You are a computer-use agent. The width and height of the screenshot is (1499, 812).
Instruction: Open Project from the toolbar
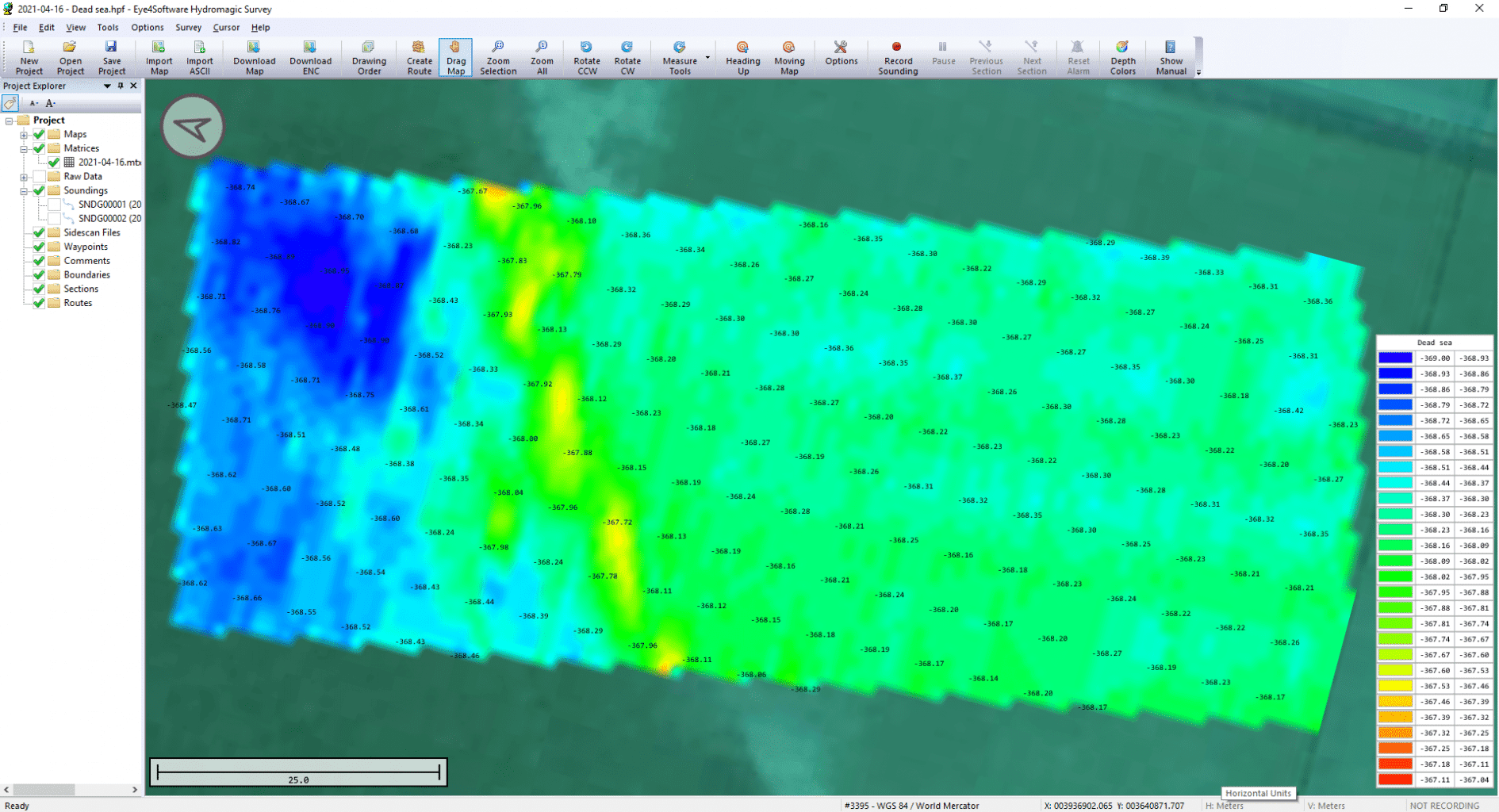click(x=71, y=58)
